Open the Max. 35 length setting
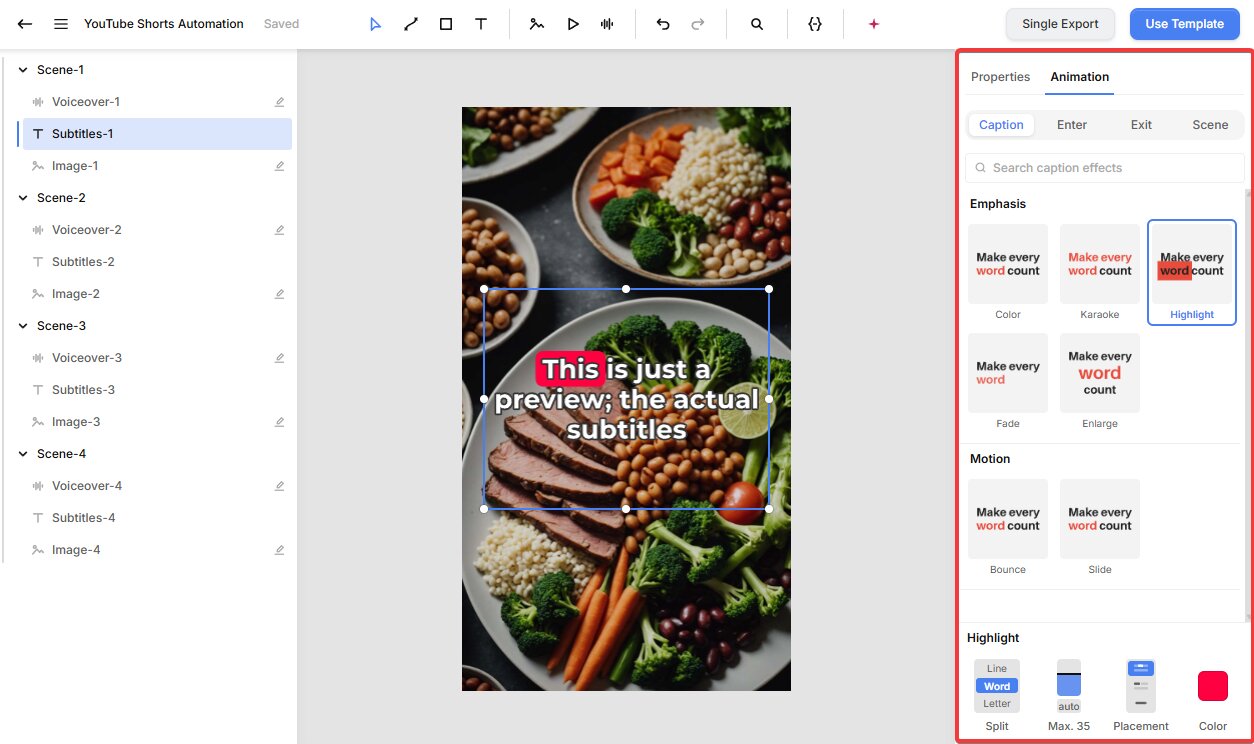 pyautogui.click(x=1069, y=686)
